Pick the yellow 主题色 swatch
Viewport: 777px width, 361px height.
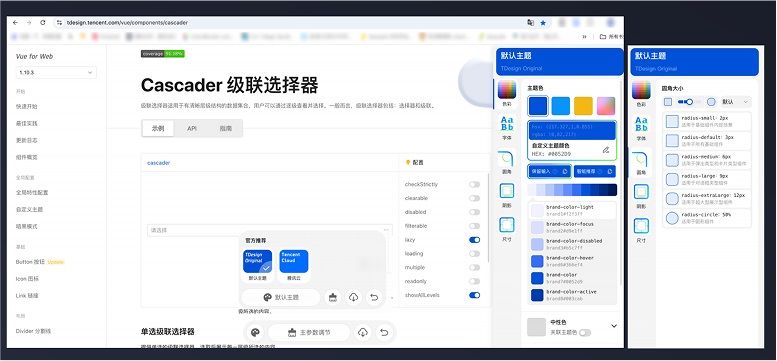[583, 106]
